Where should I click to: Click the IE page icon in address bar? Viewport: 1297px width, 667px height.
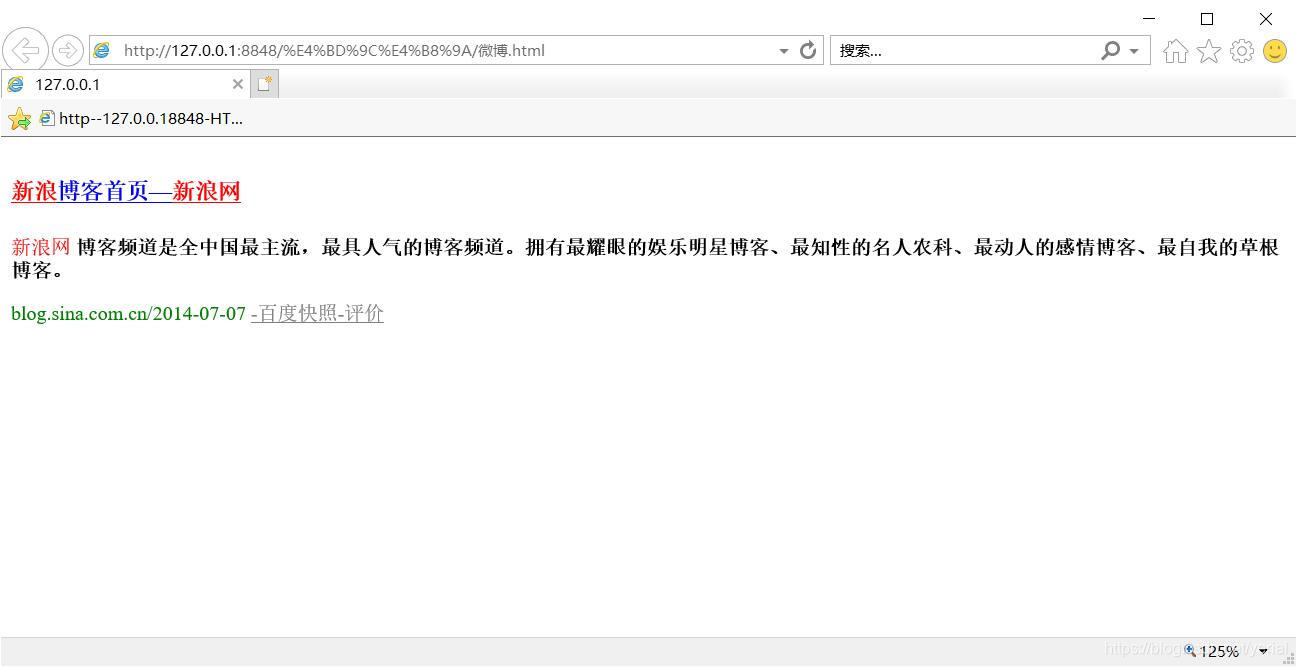click(x=102, y=50)
